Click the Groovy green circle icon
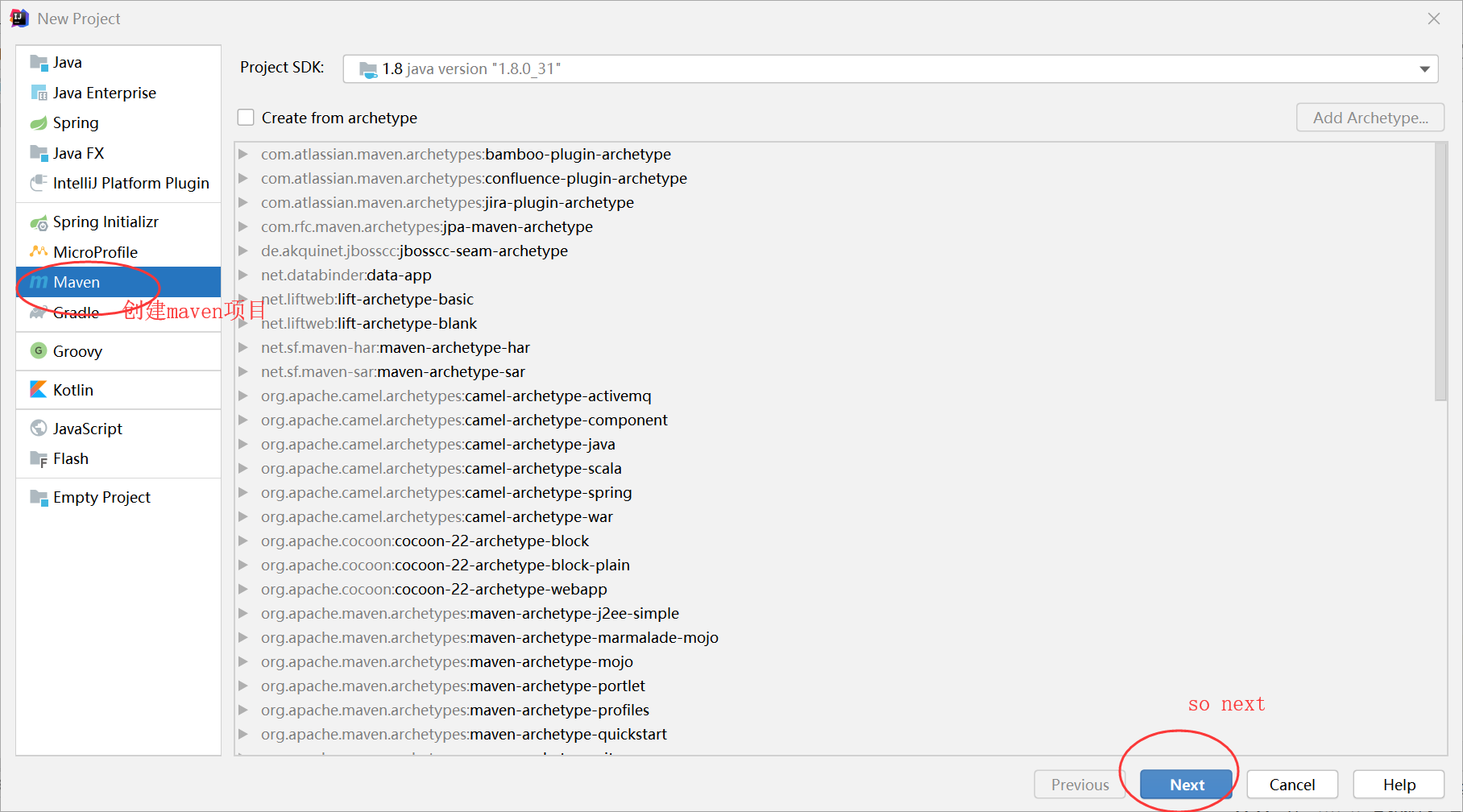The width and height of the screenshot is (1463, 812). click(x=39, y=351)
